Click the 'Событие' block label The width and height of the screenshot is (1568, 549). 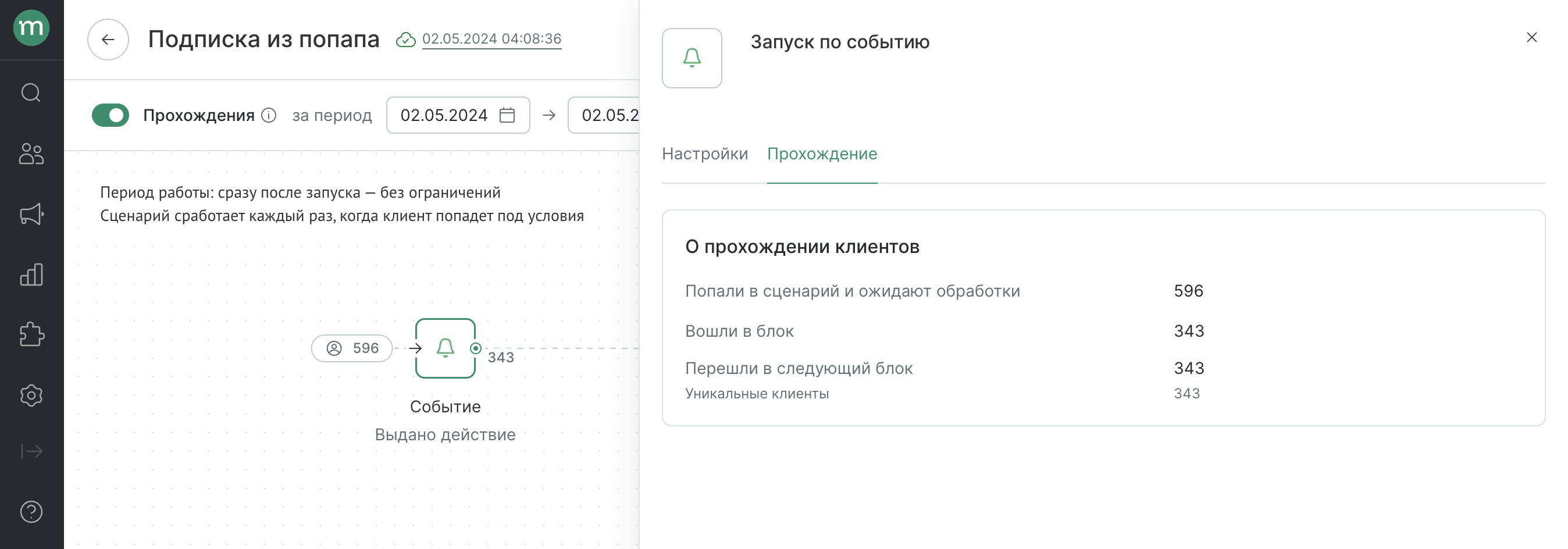(445, 407)
